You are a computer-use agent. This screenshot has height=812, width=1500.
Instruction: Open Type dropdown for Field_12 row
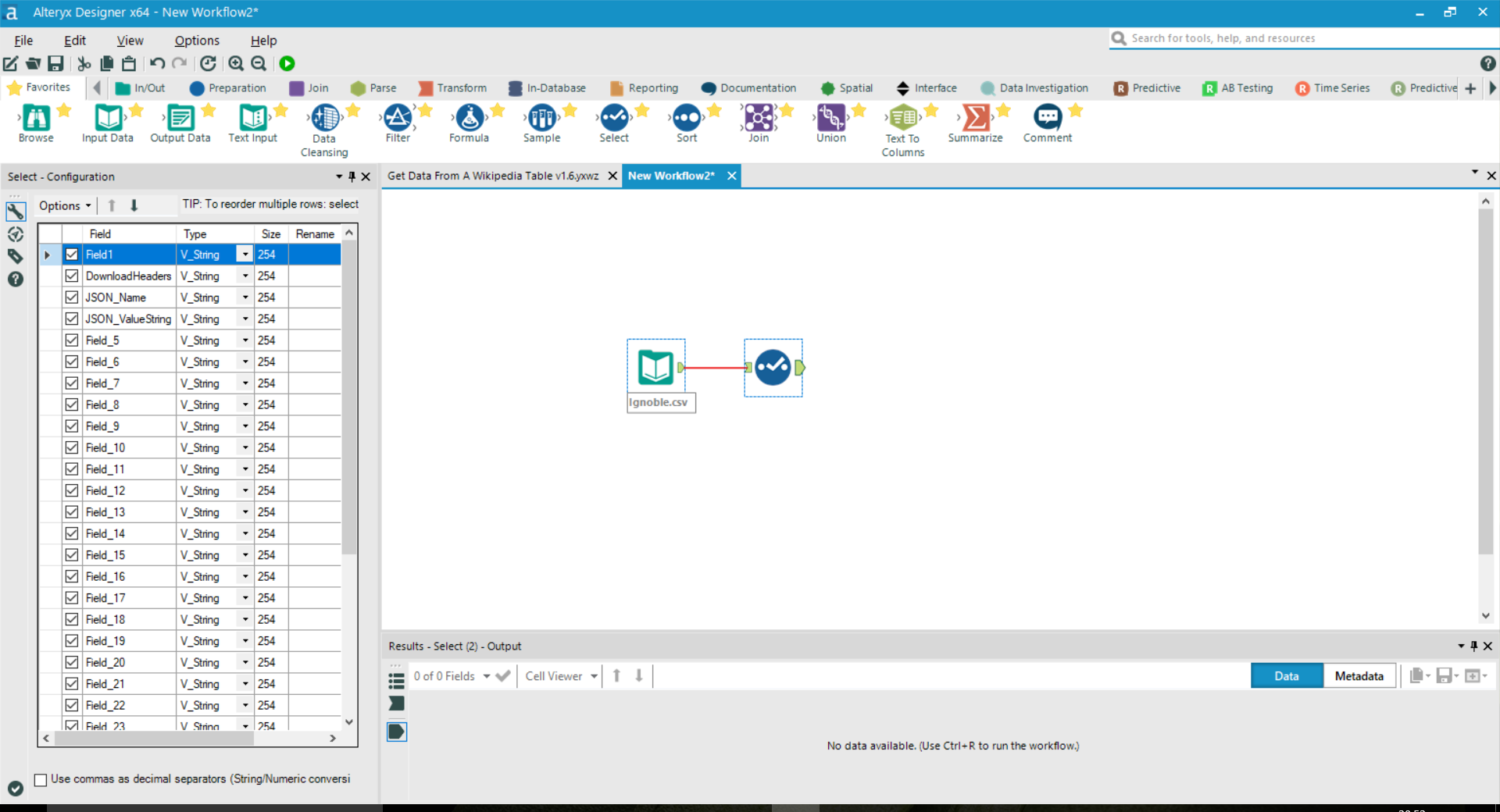click(x=245, y=490)
